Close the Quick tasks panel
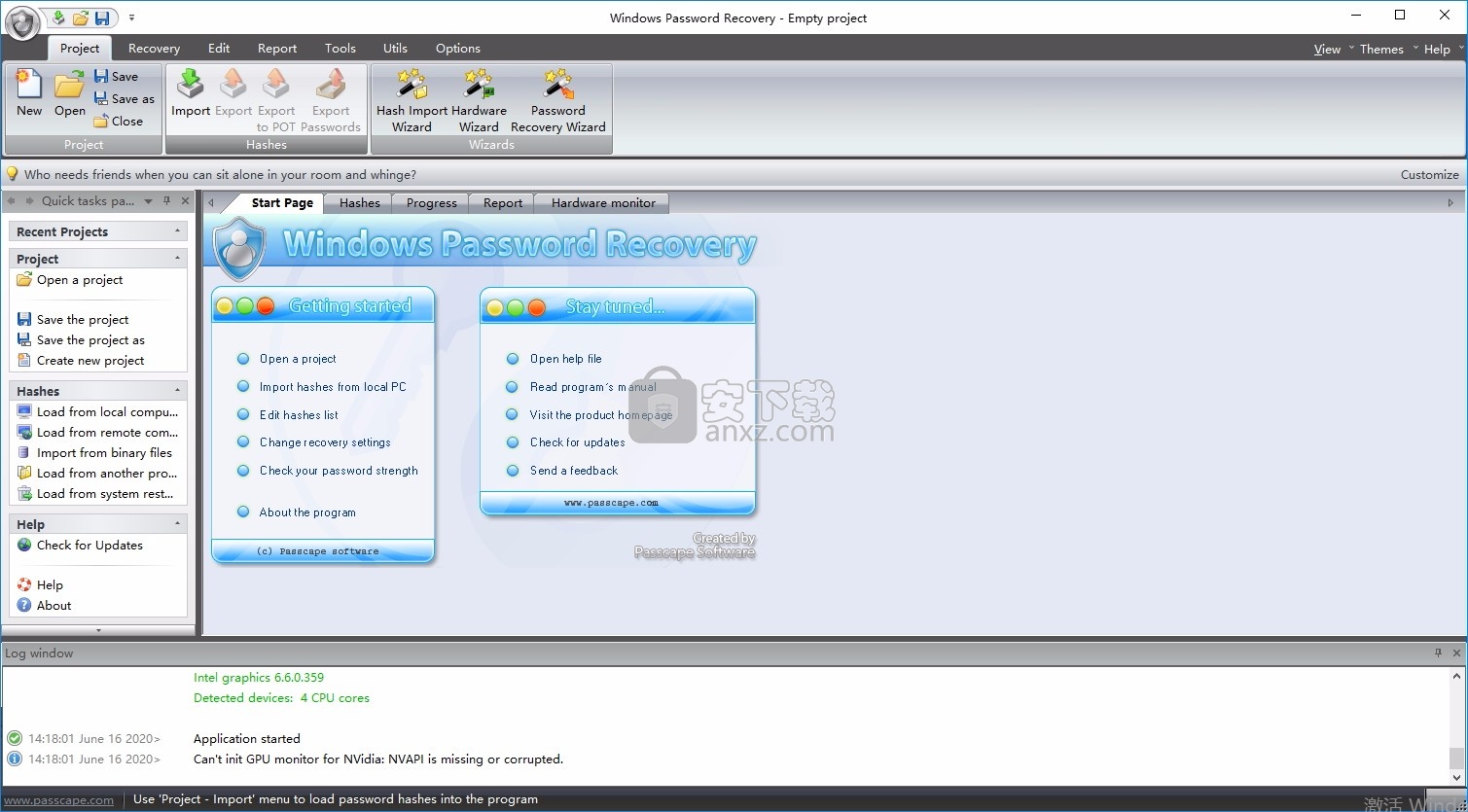Image resolution: width=1468 pixels, height=812 pixels. click(x=185, y=201)
